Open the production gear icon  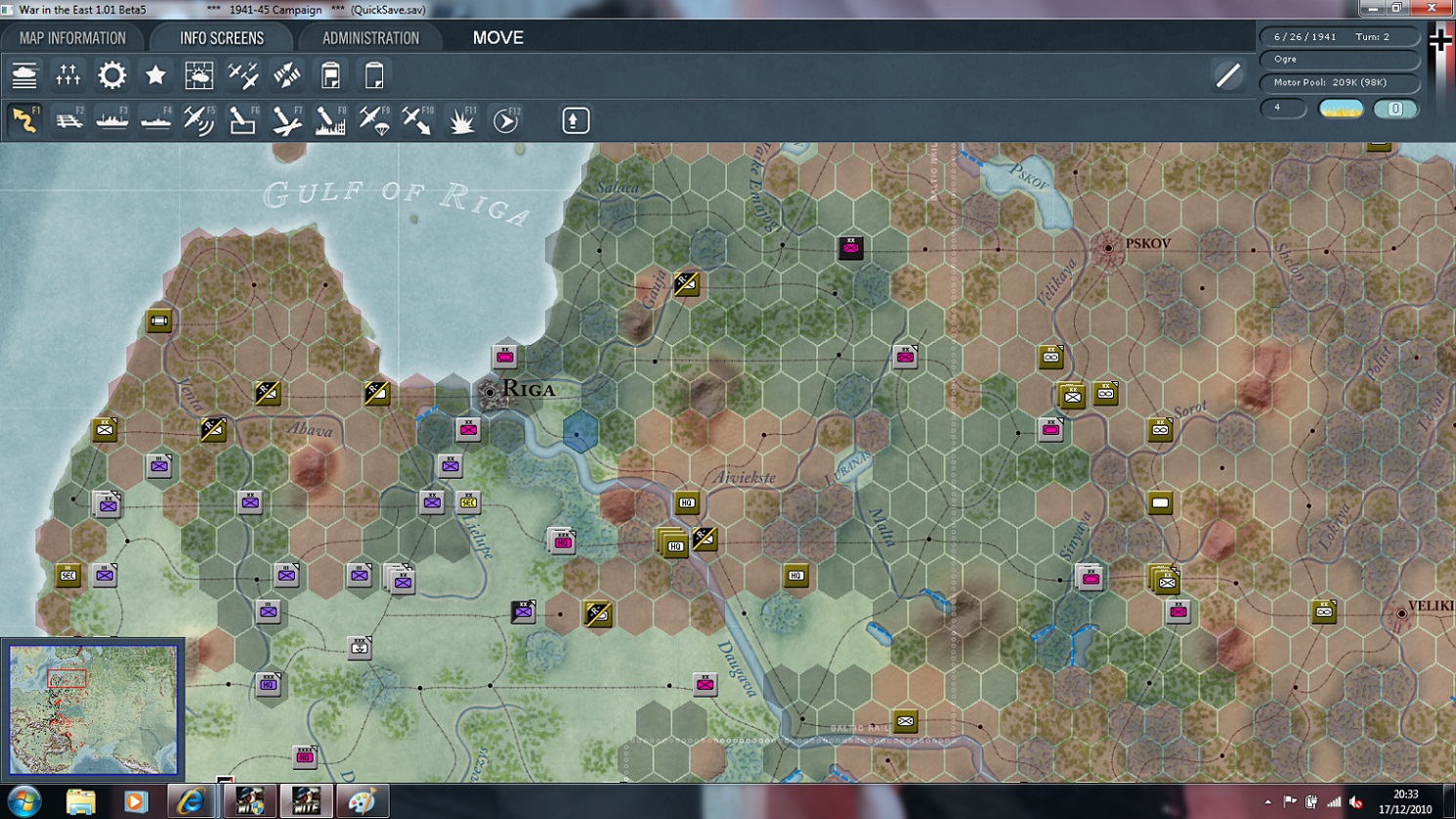[x=112, y=75]
